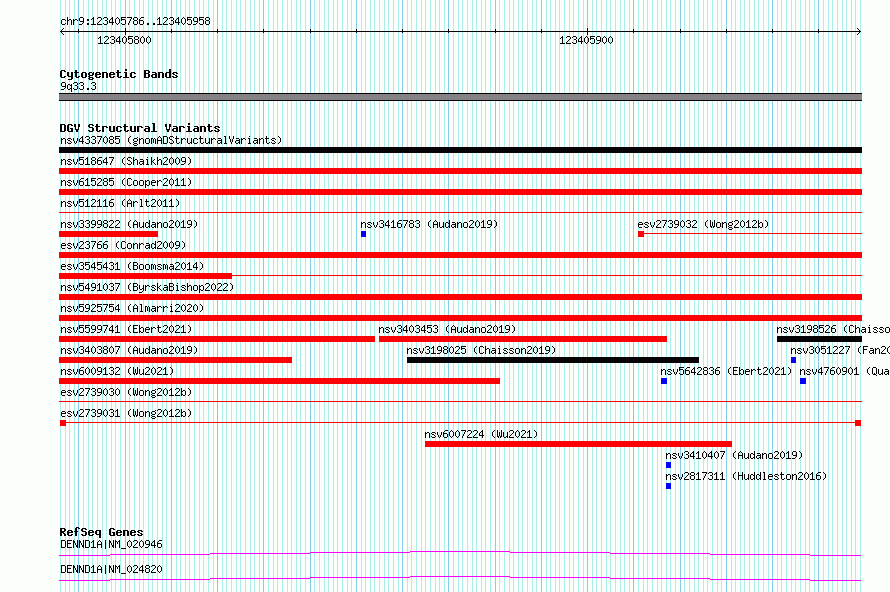Click left red end marker of esv2739031
This screenshot has height=592, width=890.
pos(63,423)
